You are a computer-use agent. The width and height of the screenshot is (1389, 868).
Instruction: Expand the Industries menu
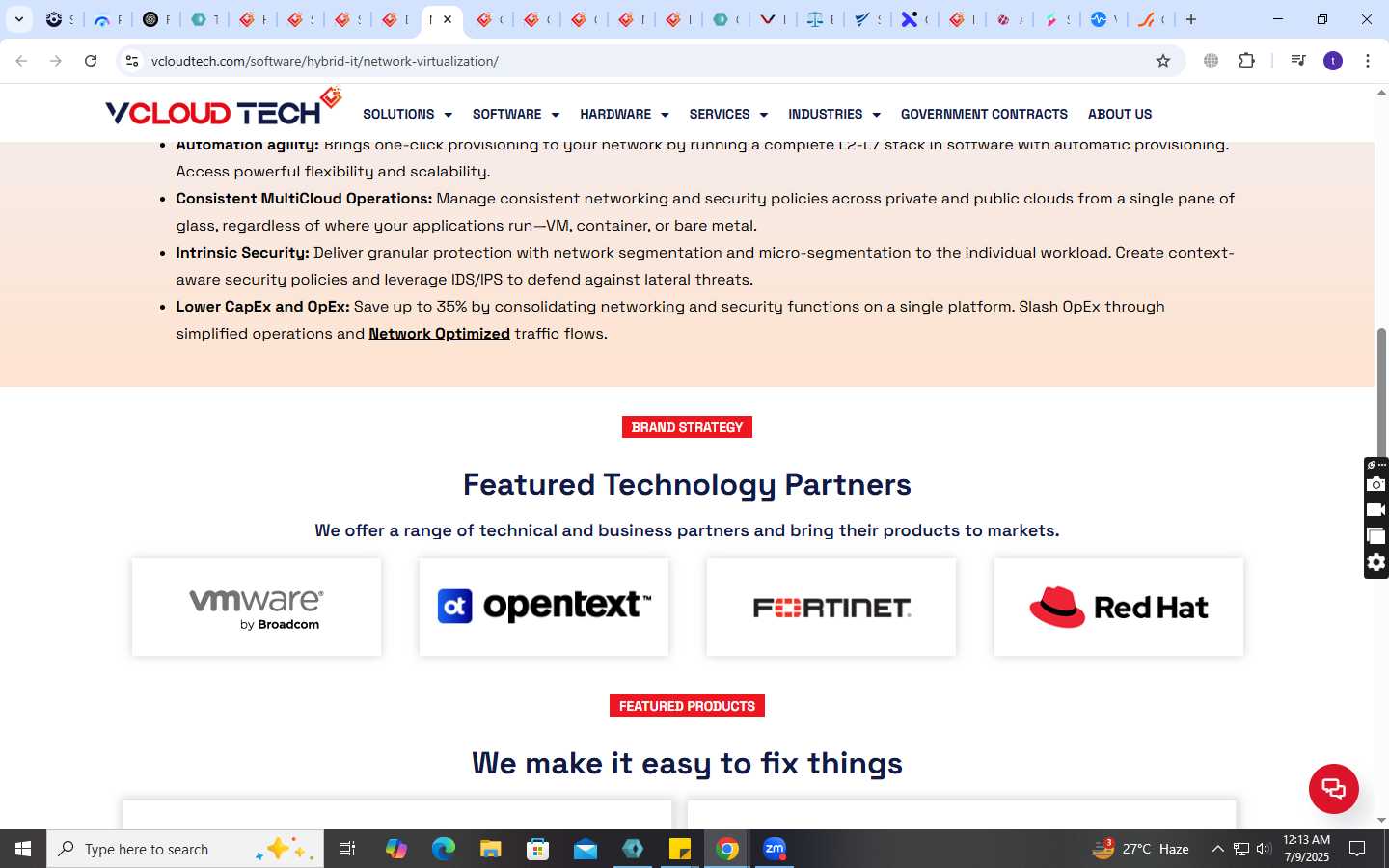[834, 114]
